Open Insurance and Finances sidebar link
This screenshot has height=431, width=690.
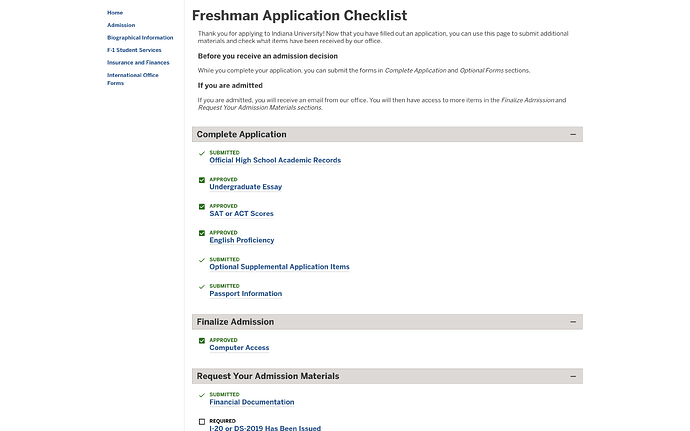tap(138, 62)
